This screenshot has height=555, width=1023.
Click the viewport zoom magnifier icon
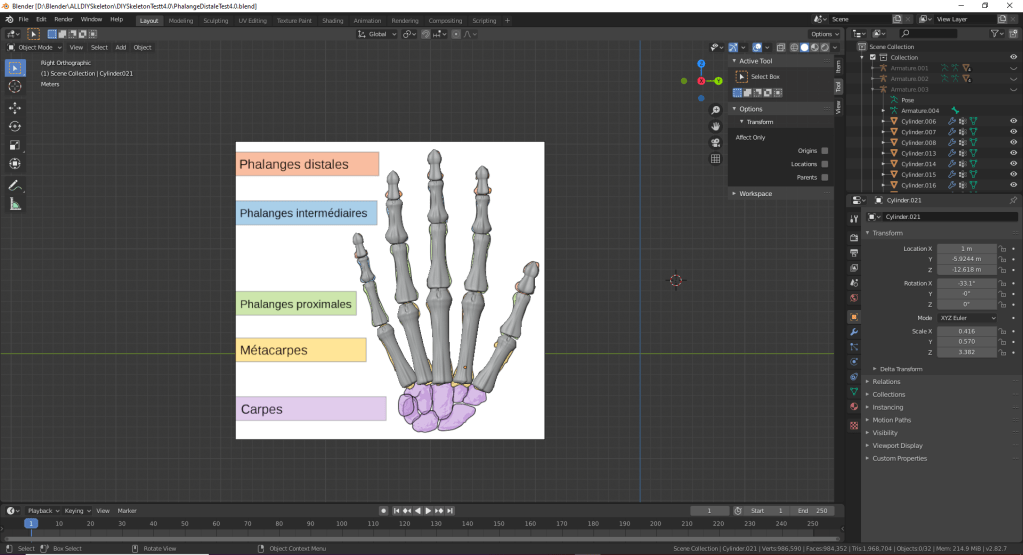(x=716, y=110)
